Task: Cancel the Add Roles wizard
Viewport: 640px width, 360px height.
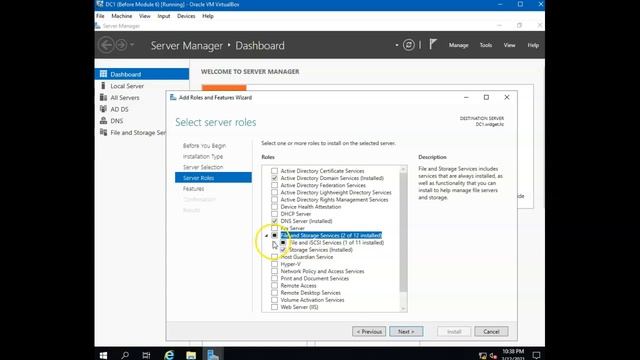Action: point(491,331)
